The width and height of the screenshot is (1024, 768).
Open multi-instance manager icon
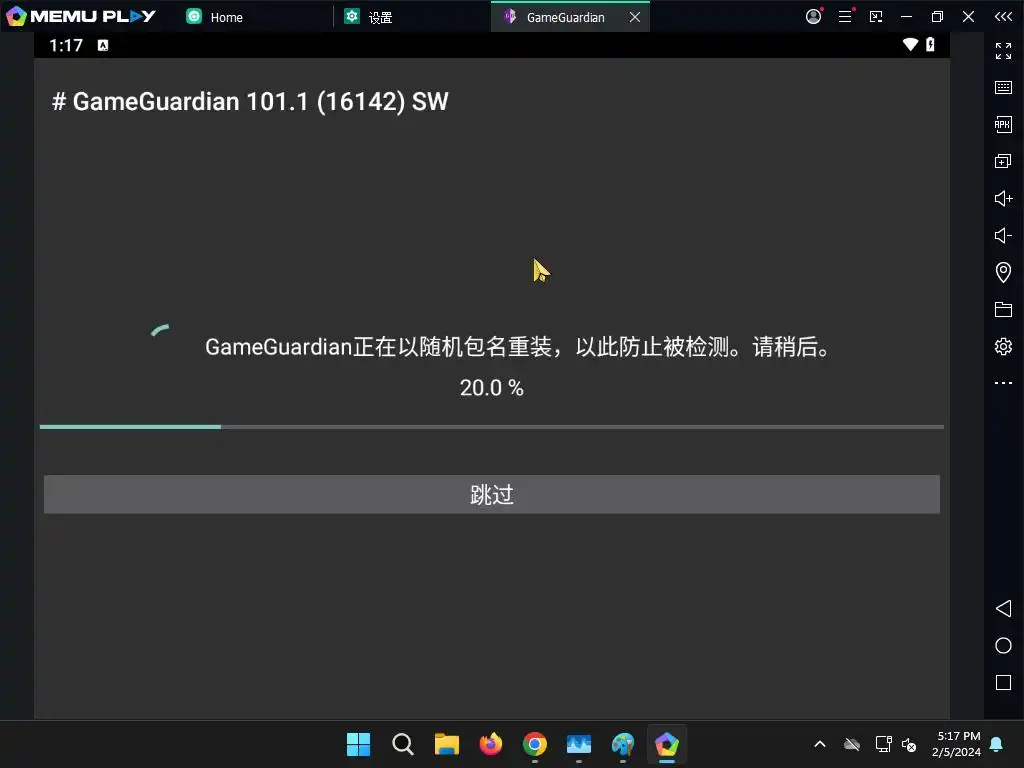[1003, 161]
